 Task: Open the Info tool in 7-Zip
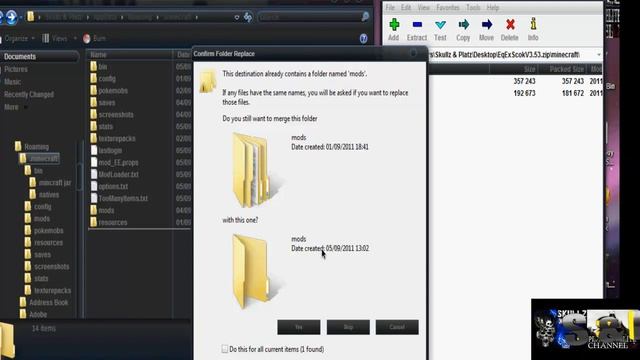point(533,24)
